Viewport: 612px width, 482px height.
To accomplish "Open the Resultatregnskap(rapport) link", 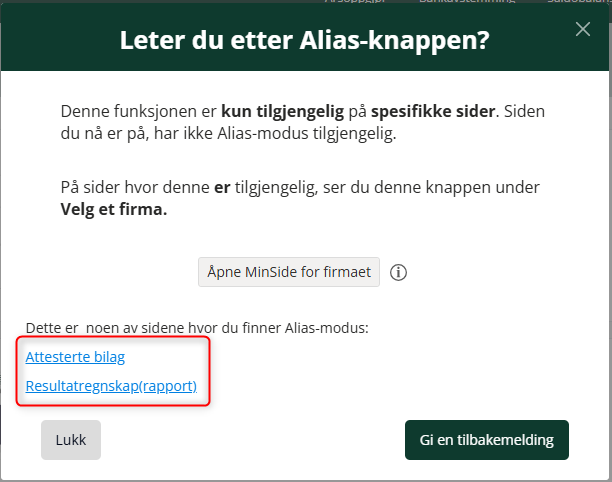I will pyautogui.click(x=111, y=386).
